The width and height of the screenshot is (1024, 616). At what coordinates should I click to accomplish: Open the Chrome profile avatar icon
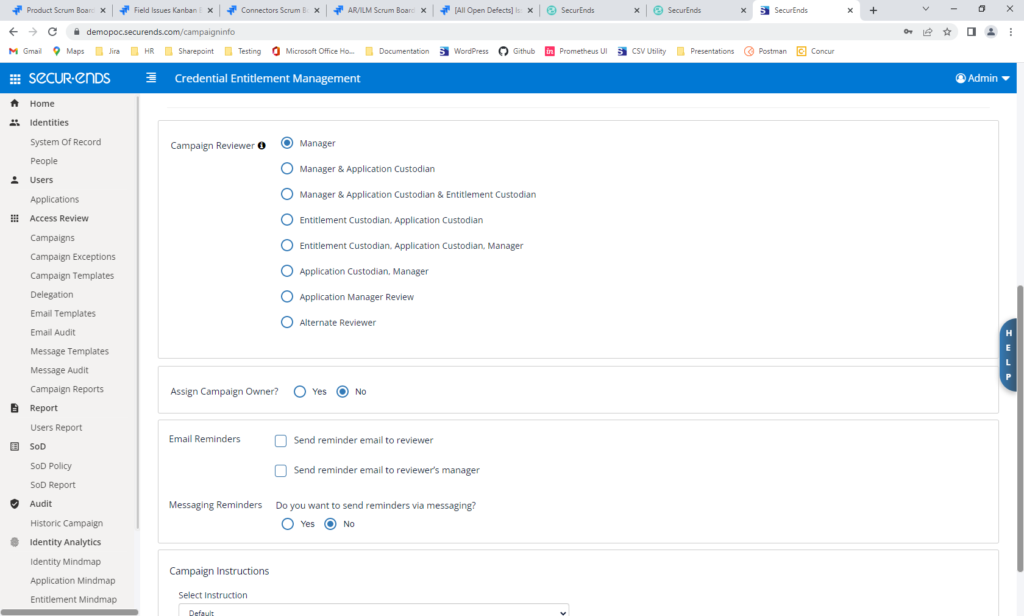pyautogui.click(x=991, y=31)
